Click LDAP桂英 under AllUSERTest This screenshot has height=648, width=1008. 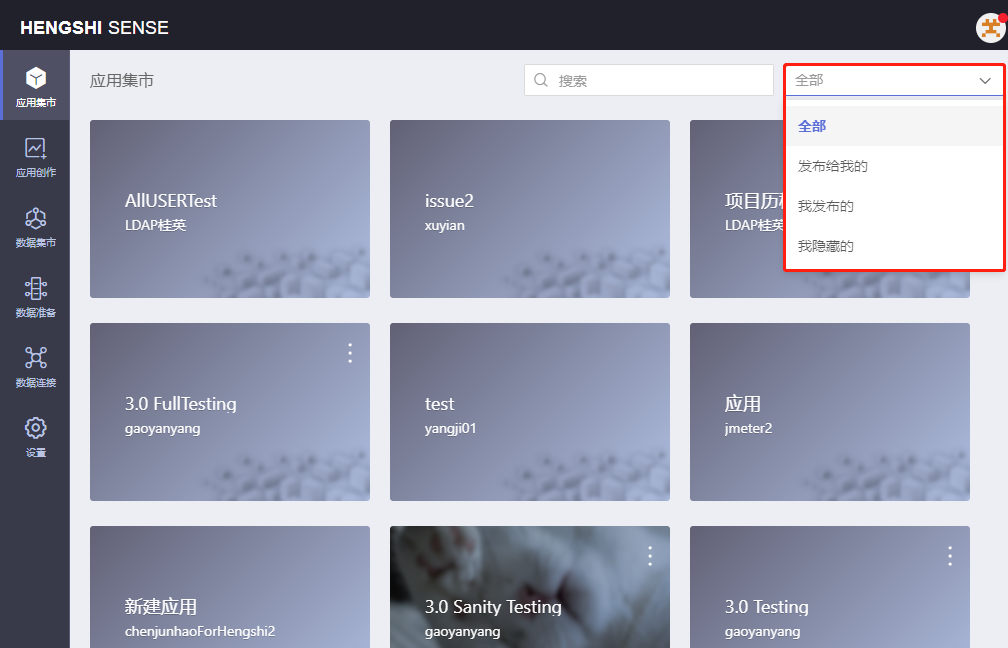[x=156, y=225]
